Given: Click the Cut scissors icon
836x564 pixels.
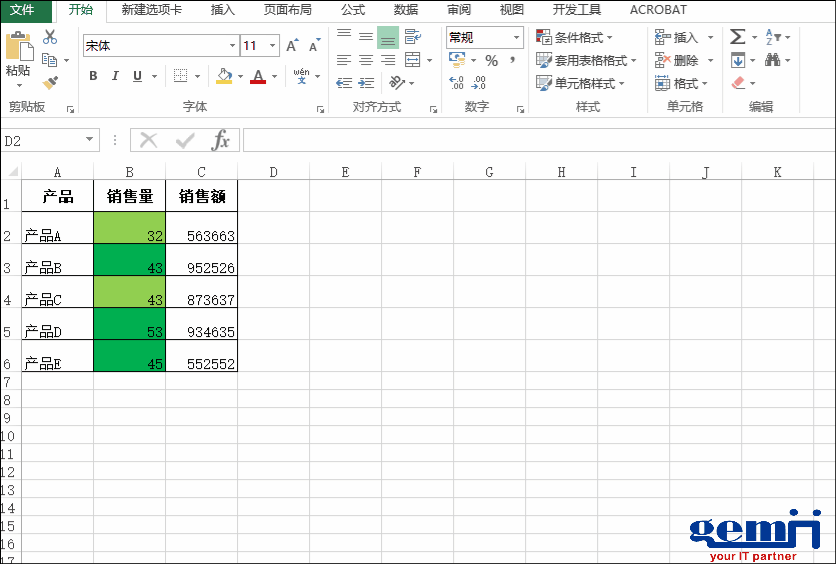Looking at the screenshot, I should click(50, 37).
